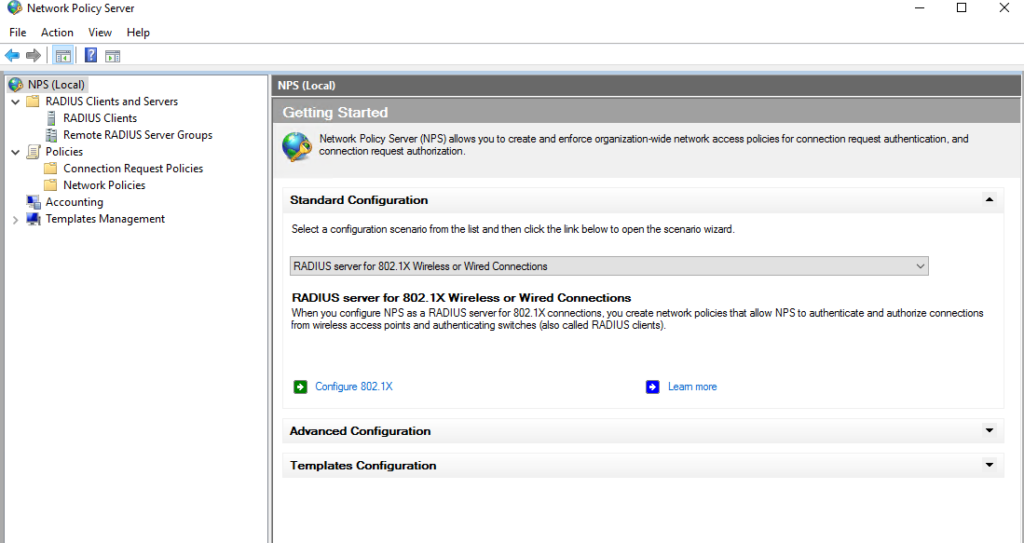
Task: Select Network Policies tree item
Action: coord(104,186)
